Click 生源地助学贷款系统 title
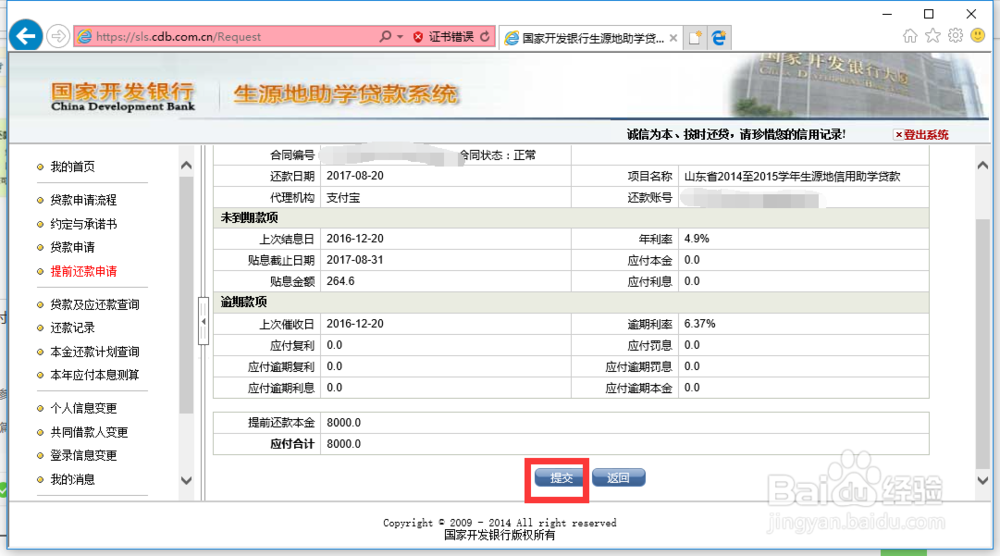Viewport: 1000px width, 556px height. (345, 94)
